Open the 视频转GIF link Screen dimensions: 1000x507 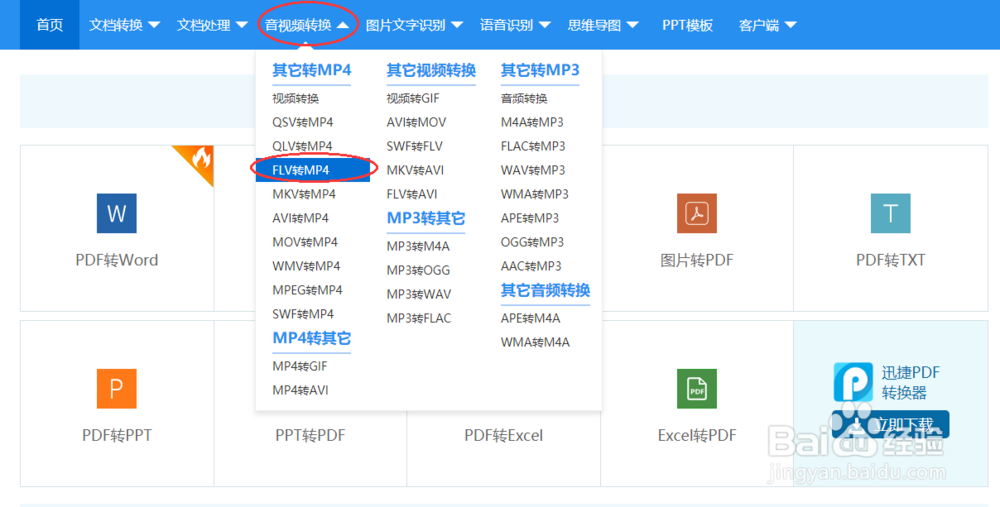click(x=413, y=98)
